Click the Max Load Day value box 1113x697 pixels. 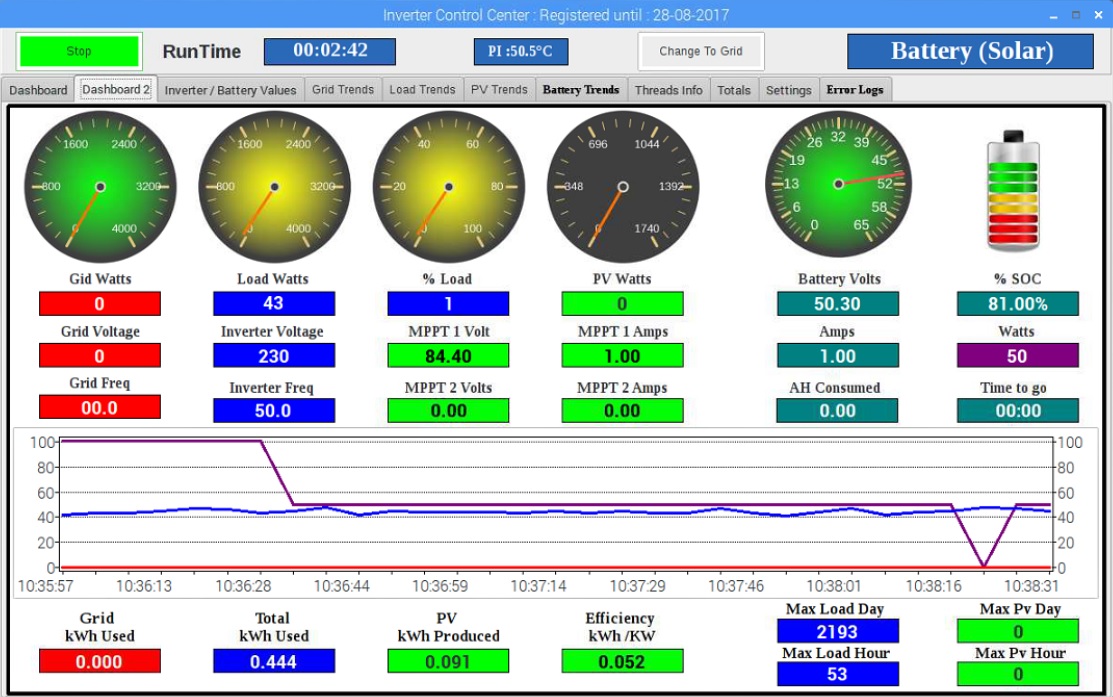(837, 631)
